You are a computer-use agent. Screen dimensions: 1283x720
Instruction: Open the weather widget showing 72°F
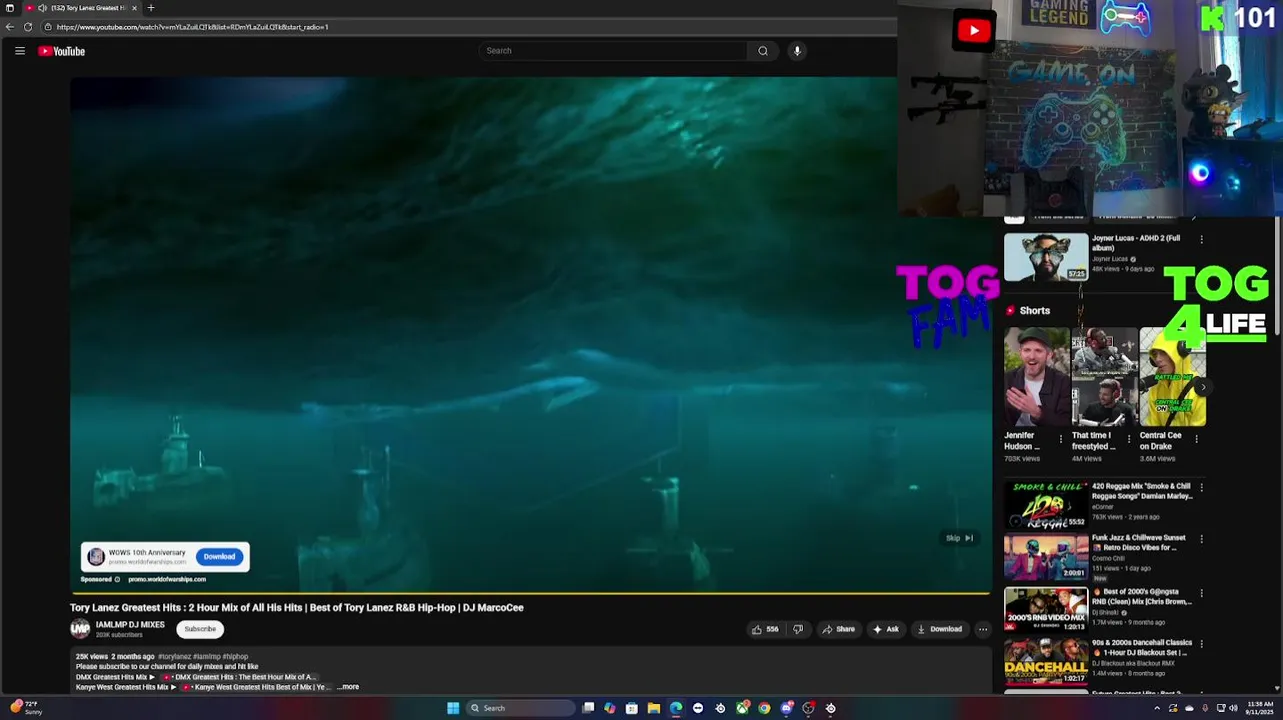click(x=26, y=708)
